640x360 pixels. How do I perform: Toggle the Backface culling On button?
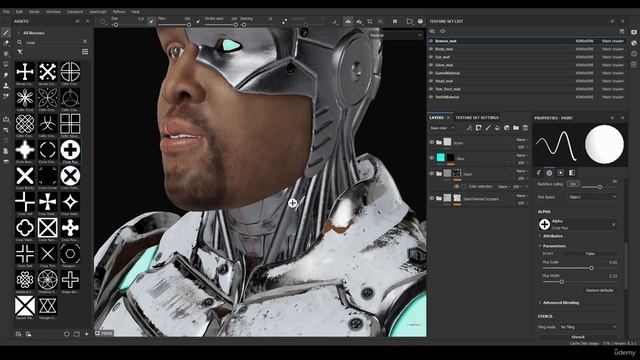(573, 184)
